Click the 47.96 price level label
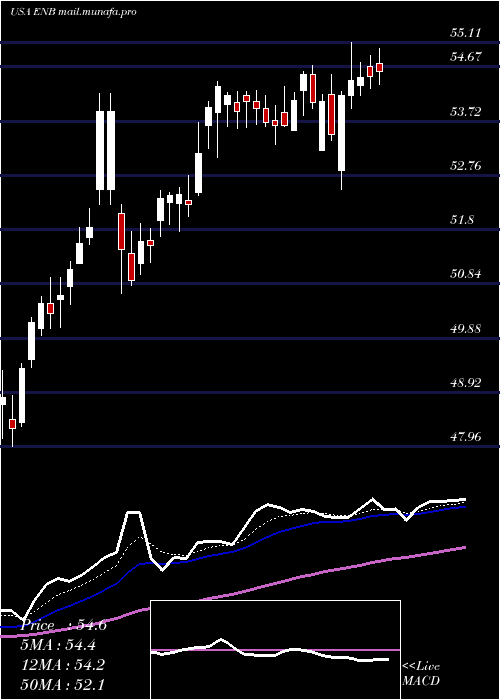The width and height of the screenshot is (500, 700). click(466, 437)
